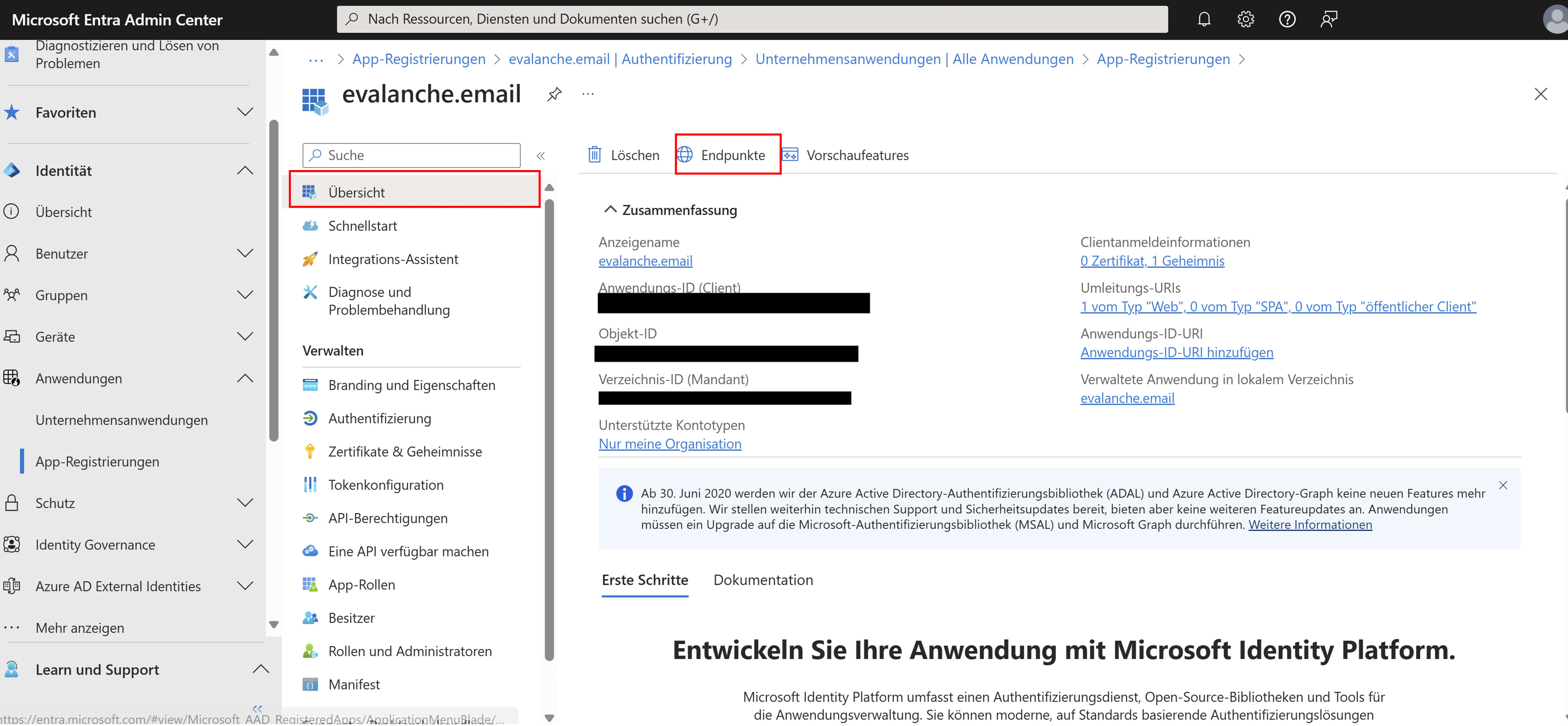Image resolution: width=1568 pixels, height=726 pixels.
Task: Click the help question mark icon
Action: (x=1287, y=19)
